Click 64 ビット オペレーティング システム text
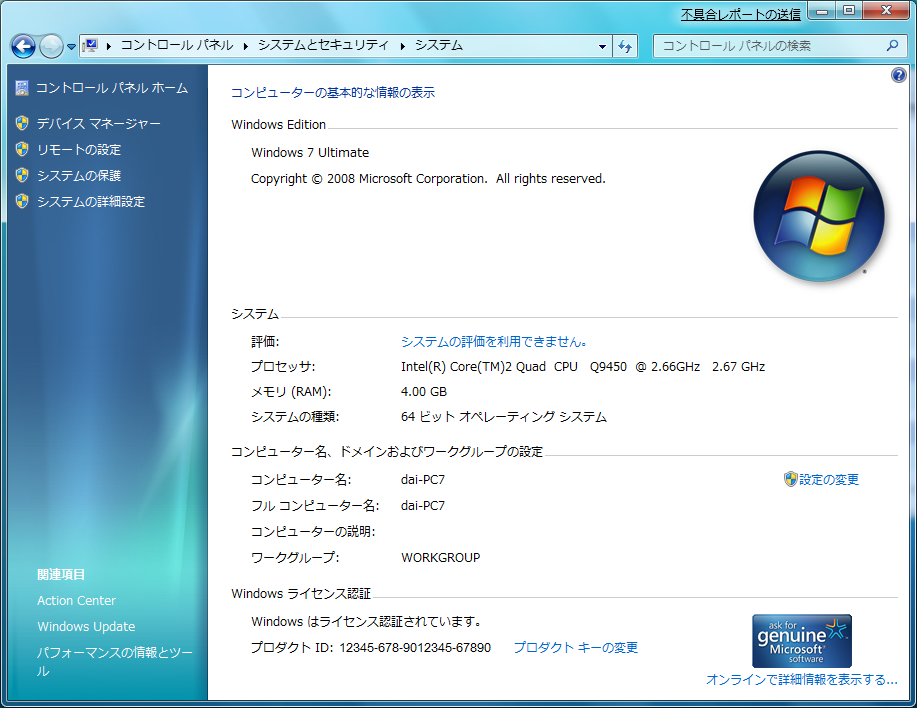917x708 pixels. pyautogui.click(x=504, y=417)
